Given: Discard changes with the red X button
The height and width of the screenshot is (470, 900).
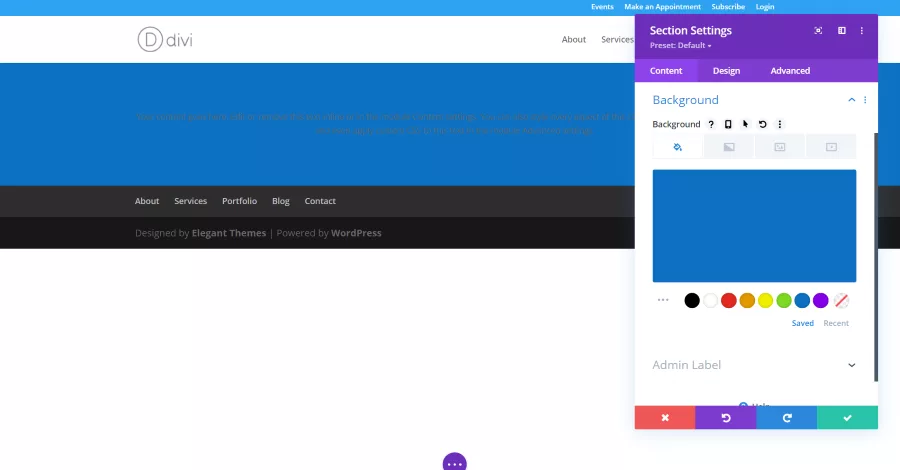Looking at the screenshot, I should 665,417.
